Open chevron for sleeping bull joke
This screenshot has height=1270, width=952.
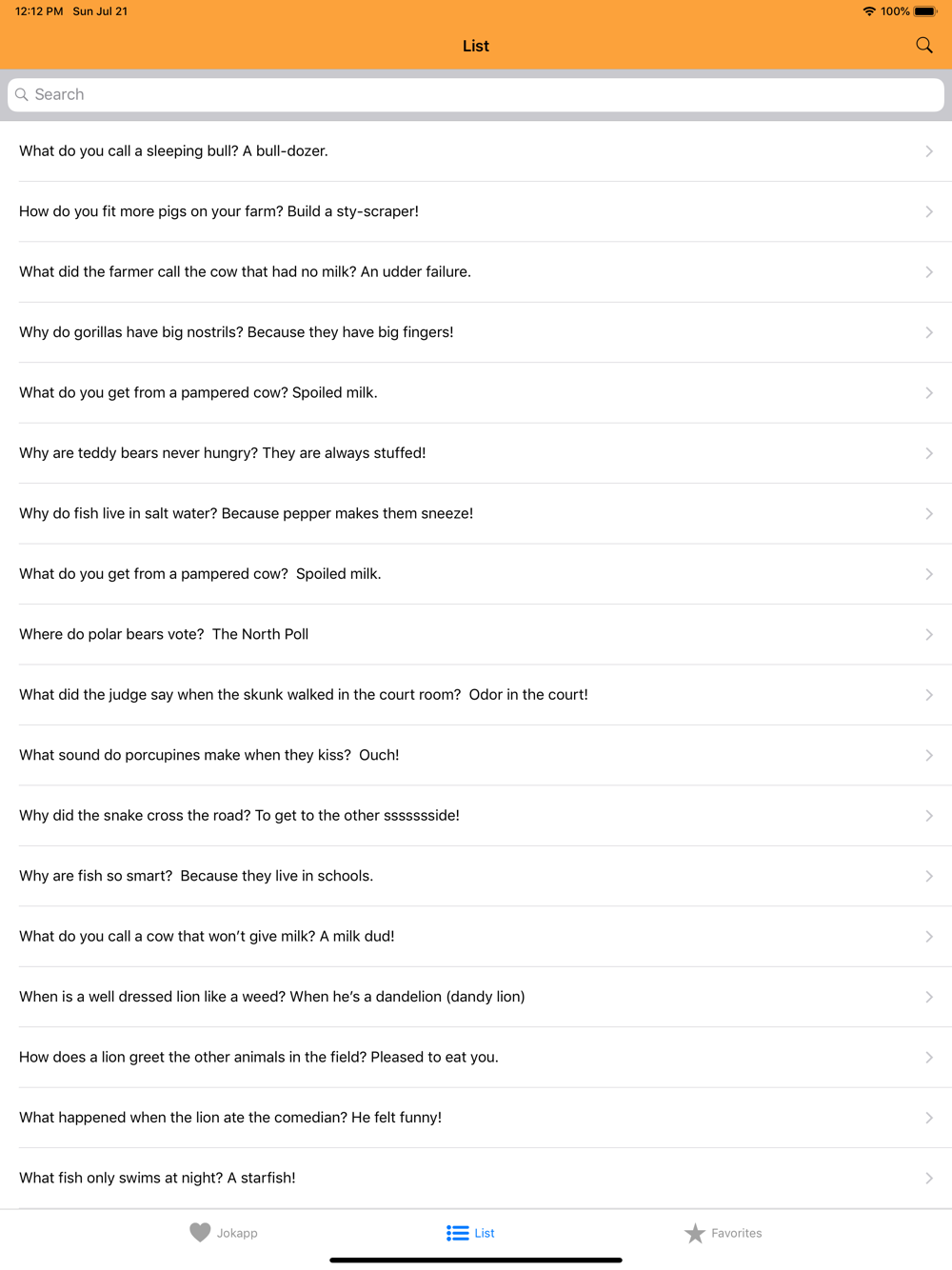tap(928, 151)
